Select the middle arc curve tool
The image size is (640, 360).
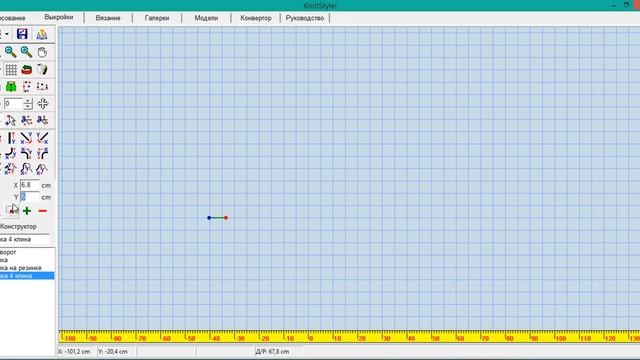pyautogui.click(x=27, y=169)
